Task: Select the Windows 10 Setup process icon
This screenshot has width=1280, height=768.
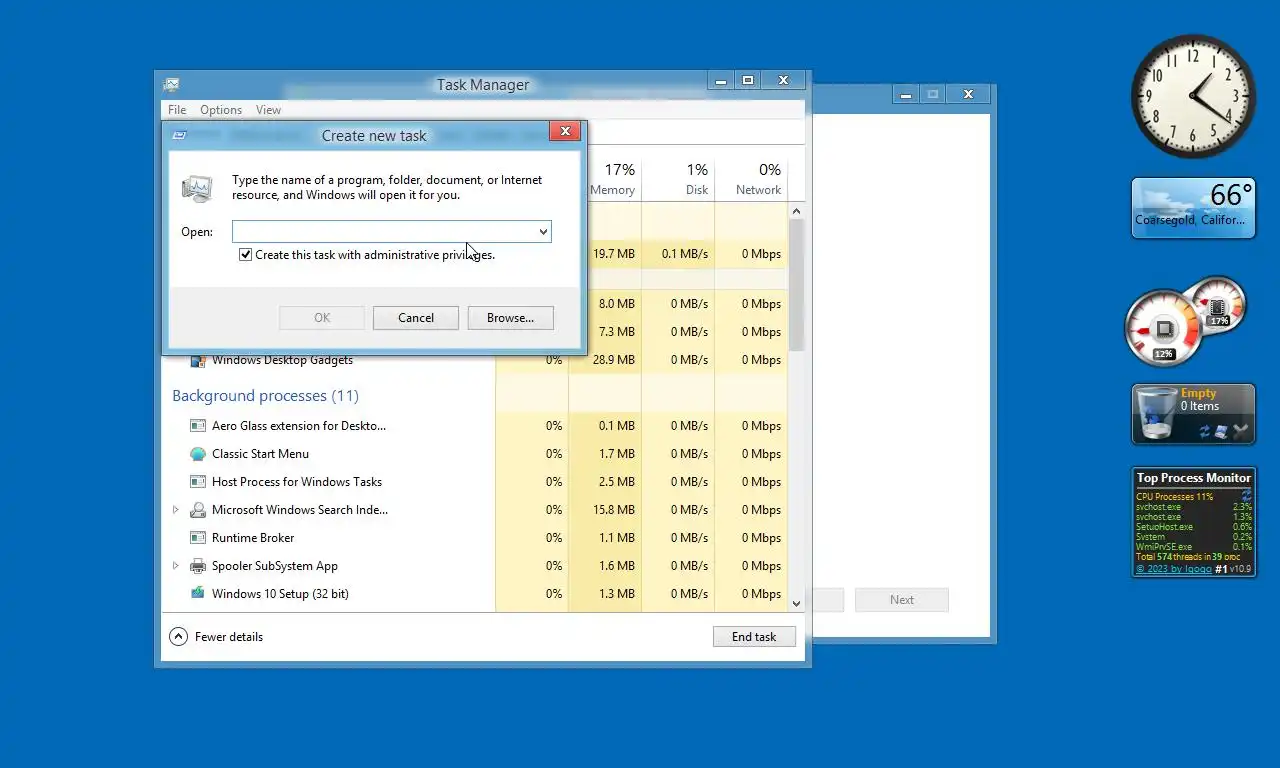Action: 198,593
